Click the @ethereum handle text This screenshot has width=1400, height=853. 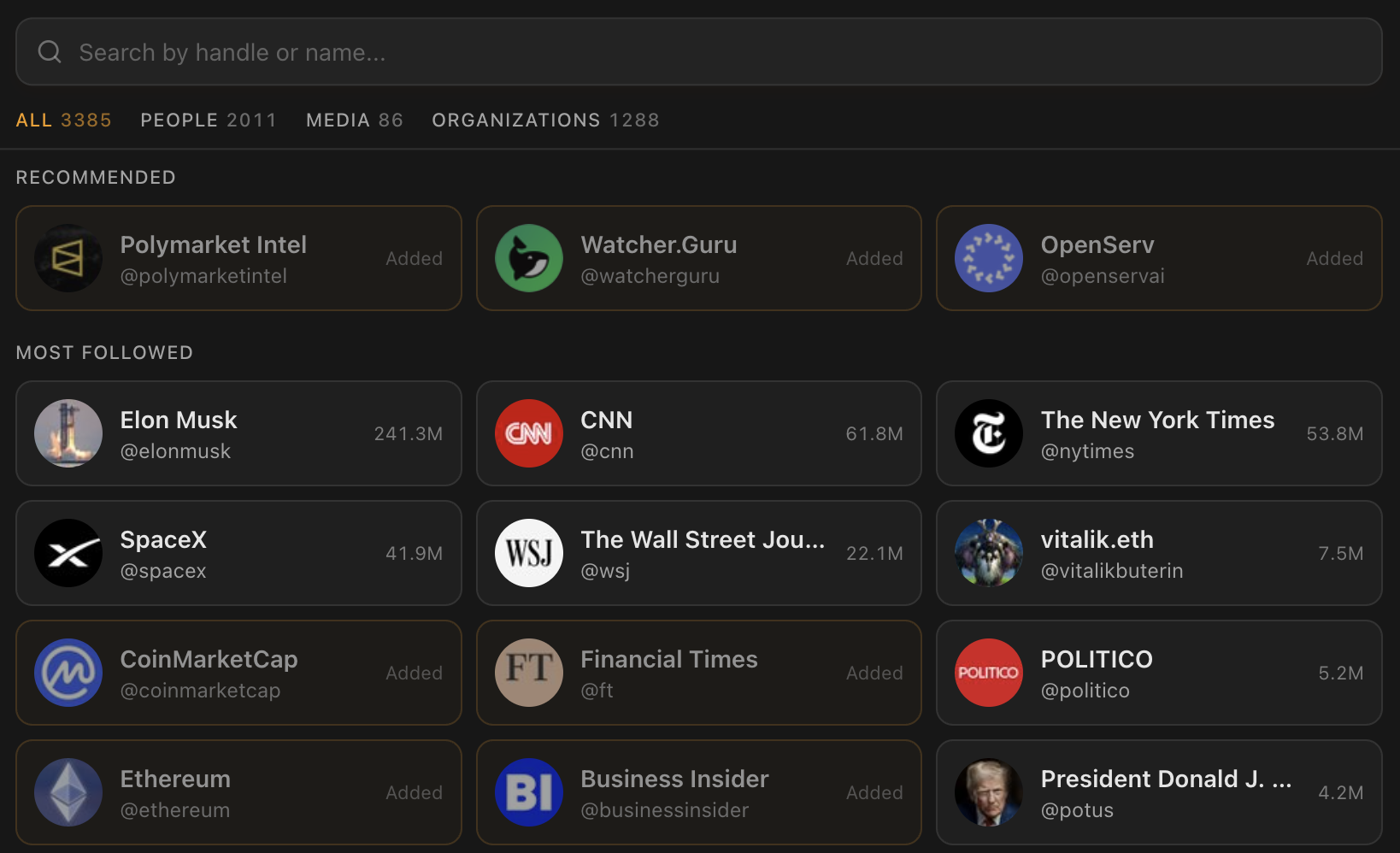point(175,810)
